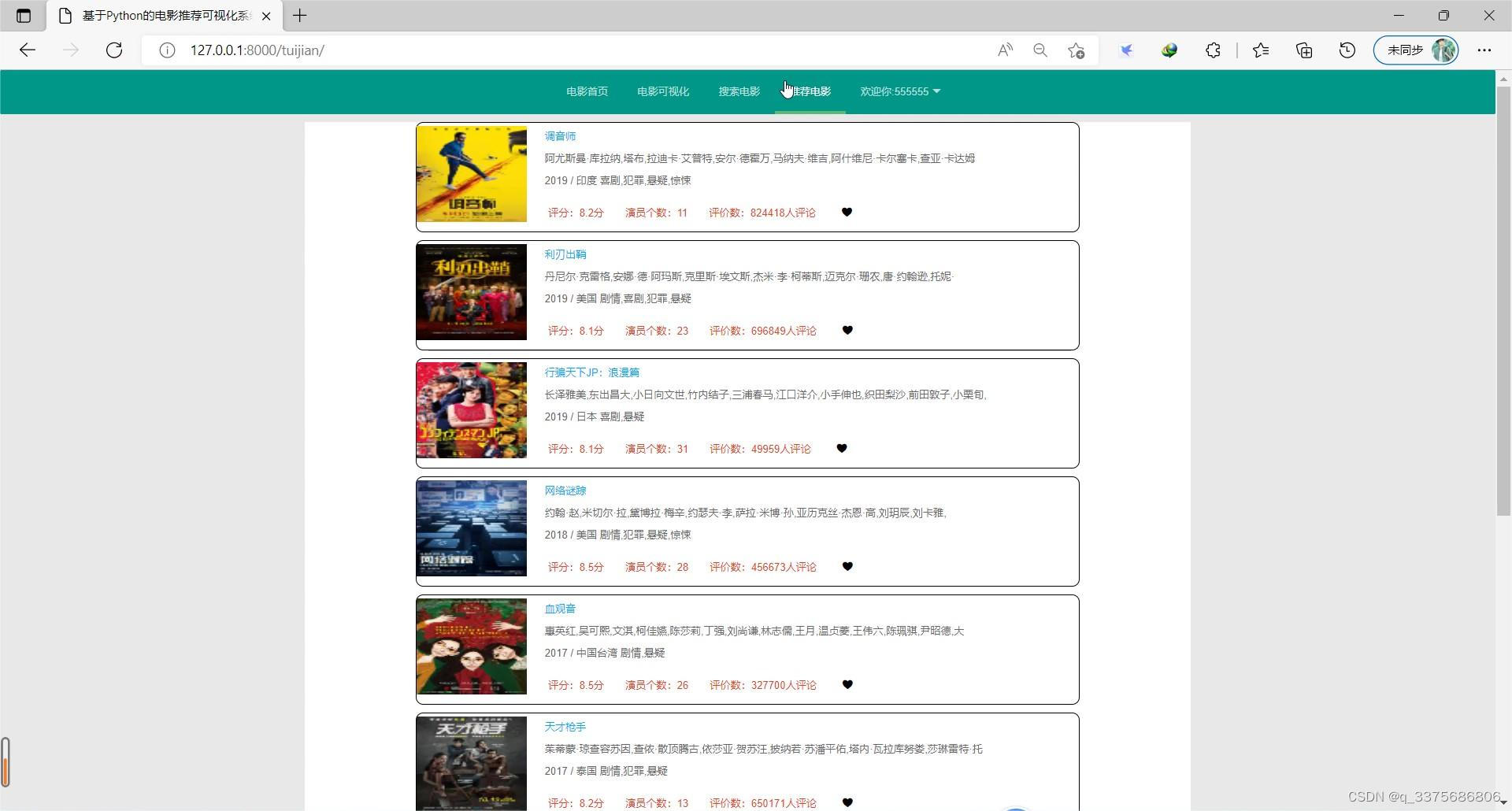1512x811 pixels.
Task: Open the browser History icon
Action: tap(1347, 50)
